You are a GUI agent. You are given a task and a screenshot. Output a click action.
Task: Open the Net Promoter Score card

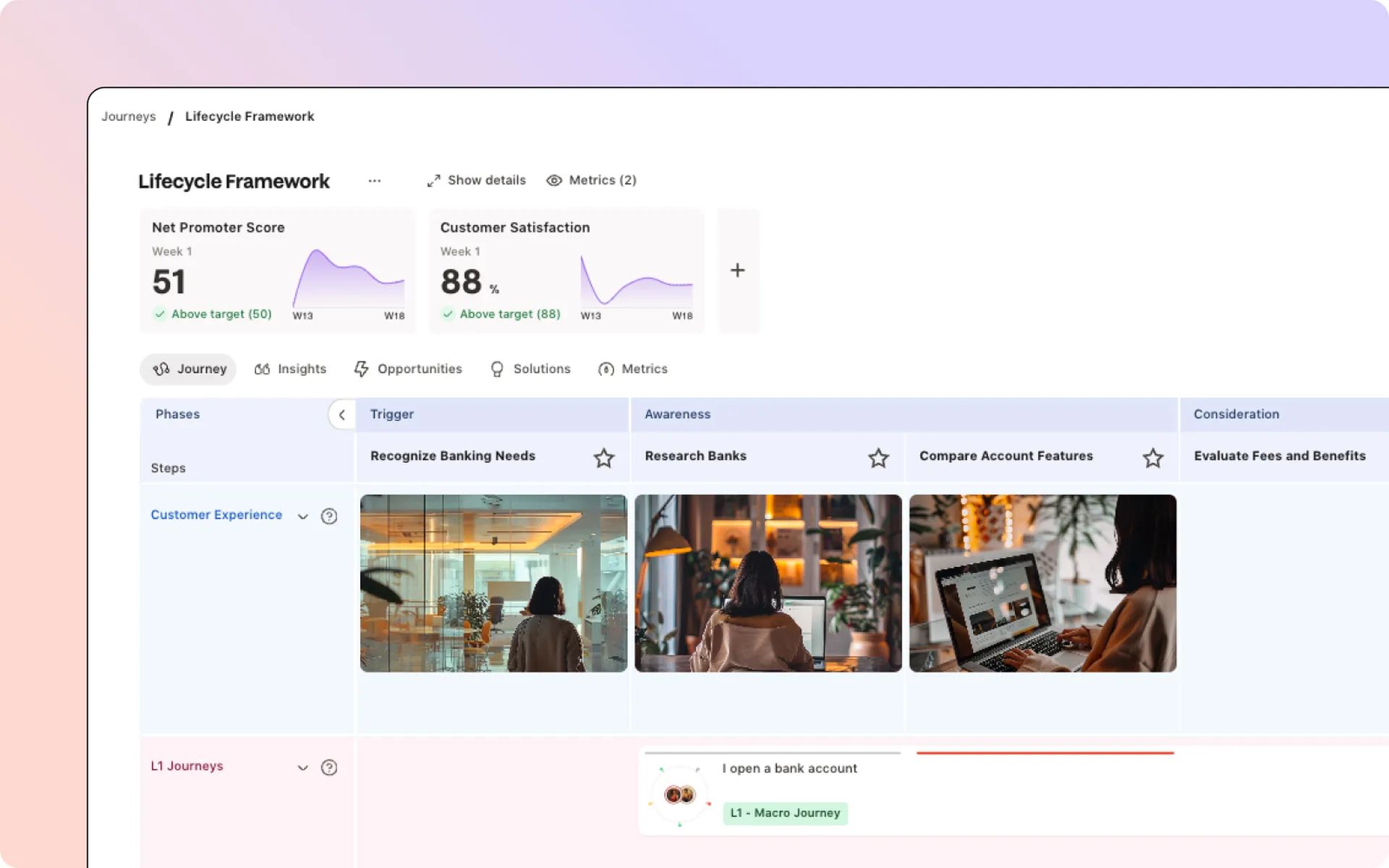coord(278,271)
